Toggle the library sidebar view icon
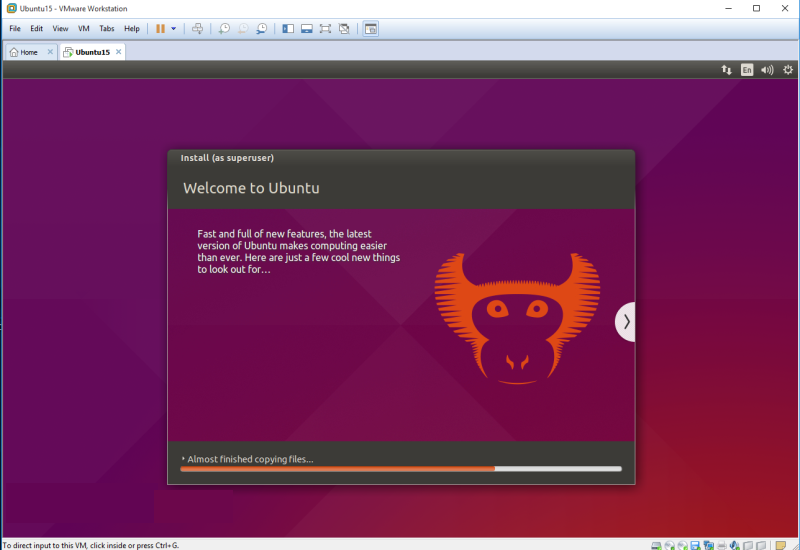This screenshot has height=550, width=800. pos(288,29)
